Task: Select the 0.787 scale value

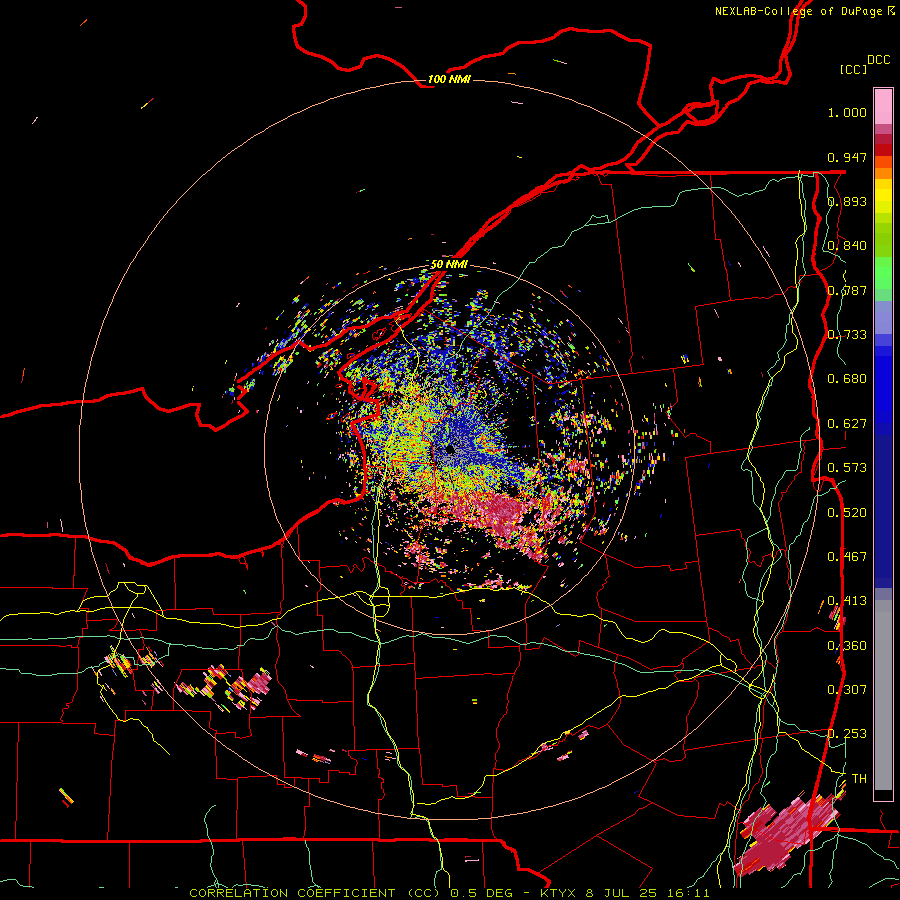Action: pos(847,290)
